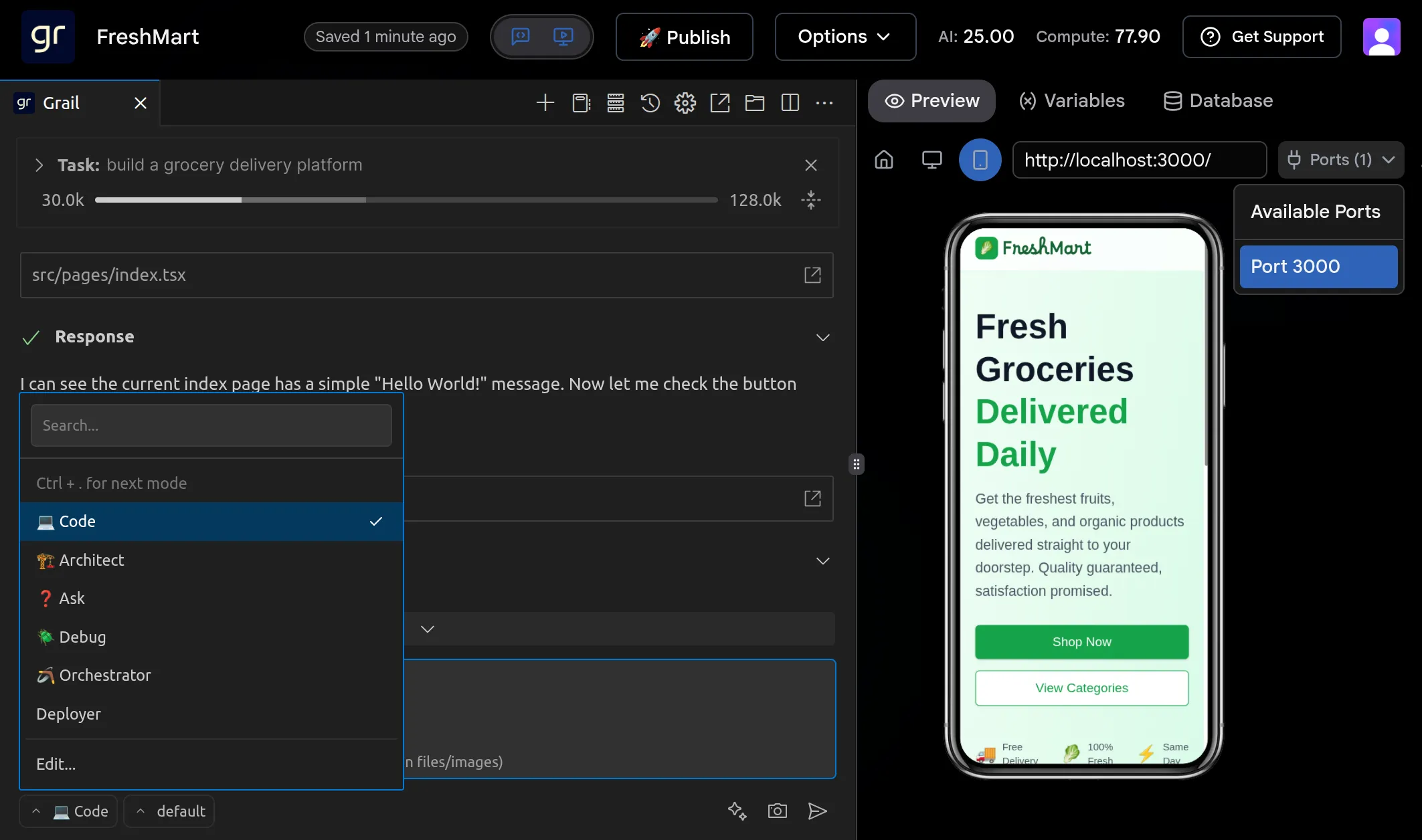Image resolution: width=1422 pixels, height=840 pixels.
Task: Open the Code mode selector button
Action: point(69,811)
